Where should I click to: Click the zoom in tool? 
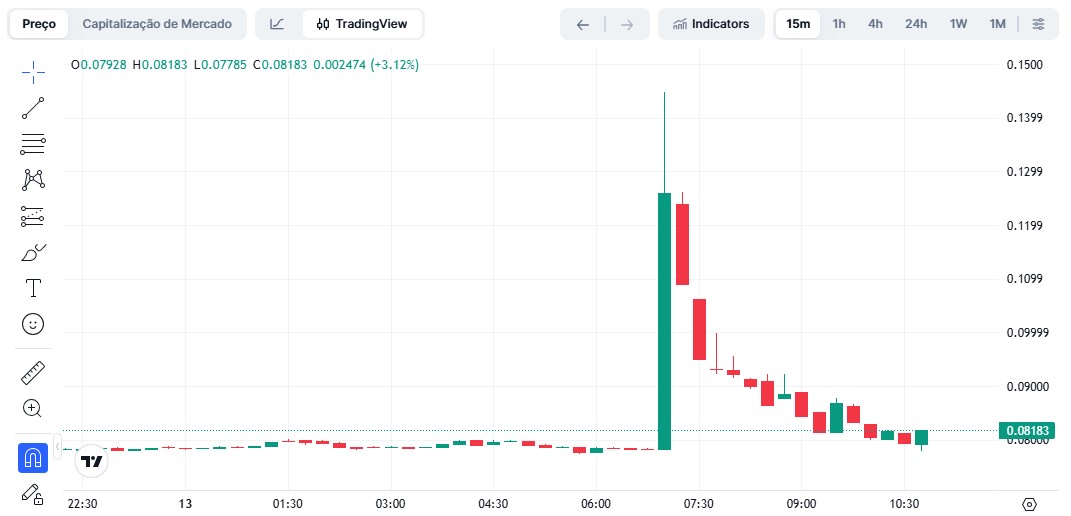(x=33, y=408)
